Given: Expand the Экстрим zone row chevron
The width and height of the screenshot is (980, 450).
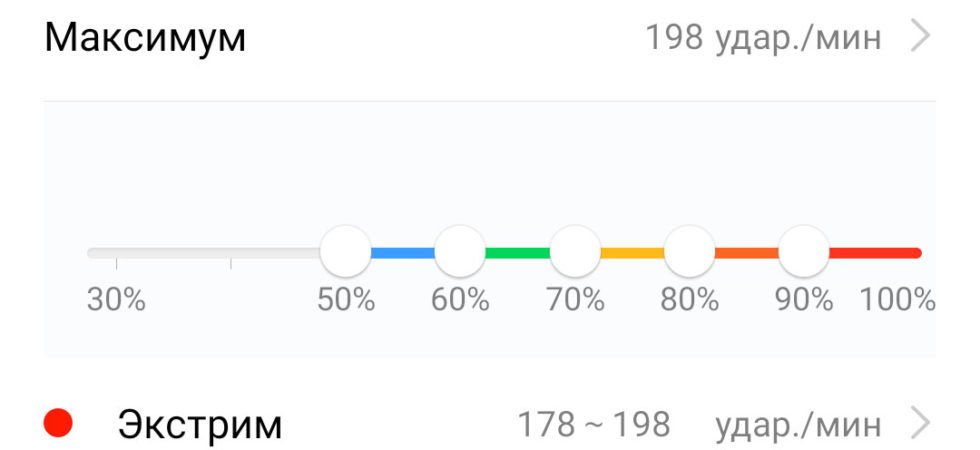Looking at the screenshot, I should (x=921, y=424).
